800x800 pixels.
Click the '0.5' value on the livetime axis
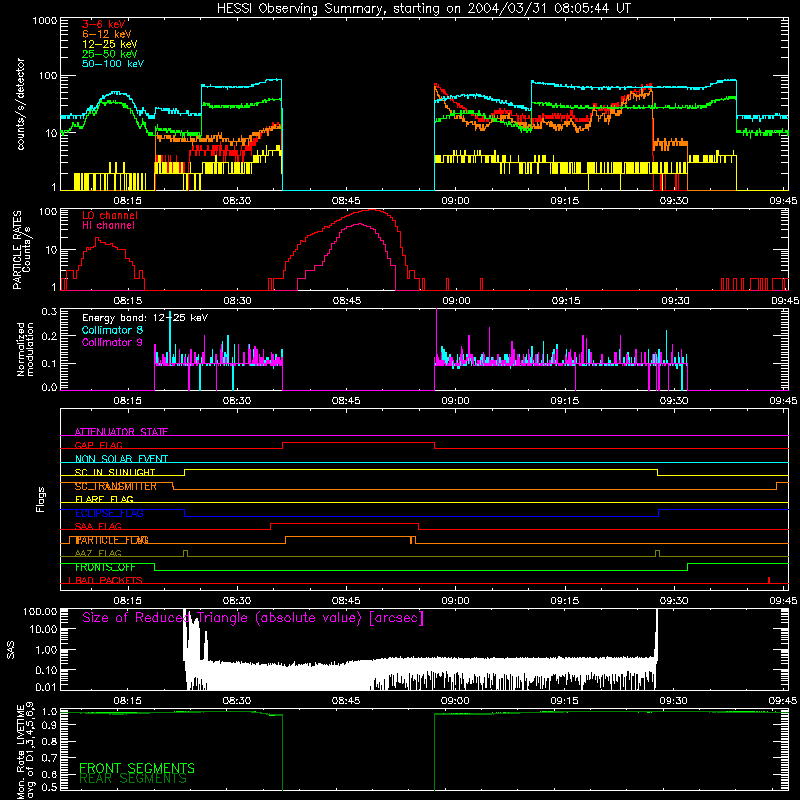(49, 787)
